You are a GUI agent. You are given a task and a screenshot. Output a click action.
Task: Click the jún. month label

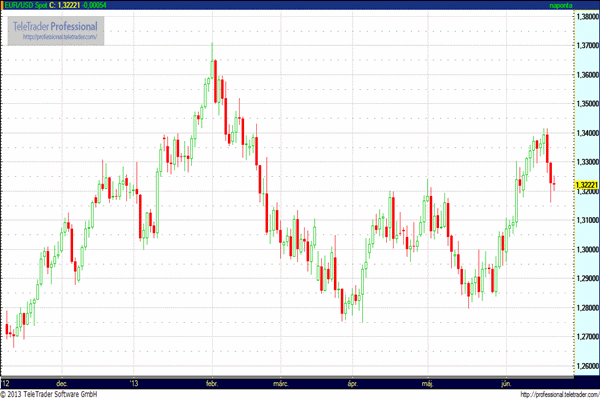503,383
